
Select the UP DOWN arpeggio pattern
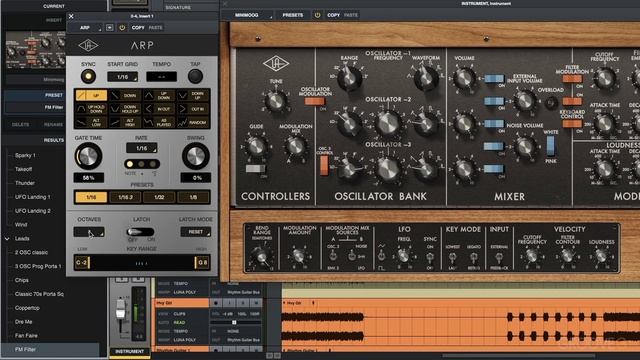click(x=159, y=96)
